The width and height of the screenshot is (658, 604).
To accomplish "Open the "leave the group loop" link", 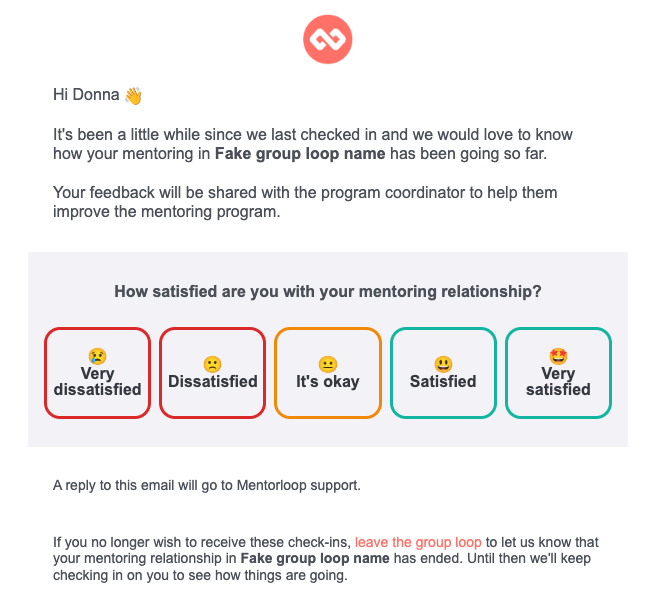I will pyautogui.click(x=418, y=543).
